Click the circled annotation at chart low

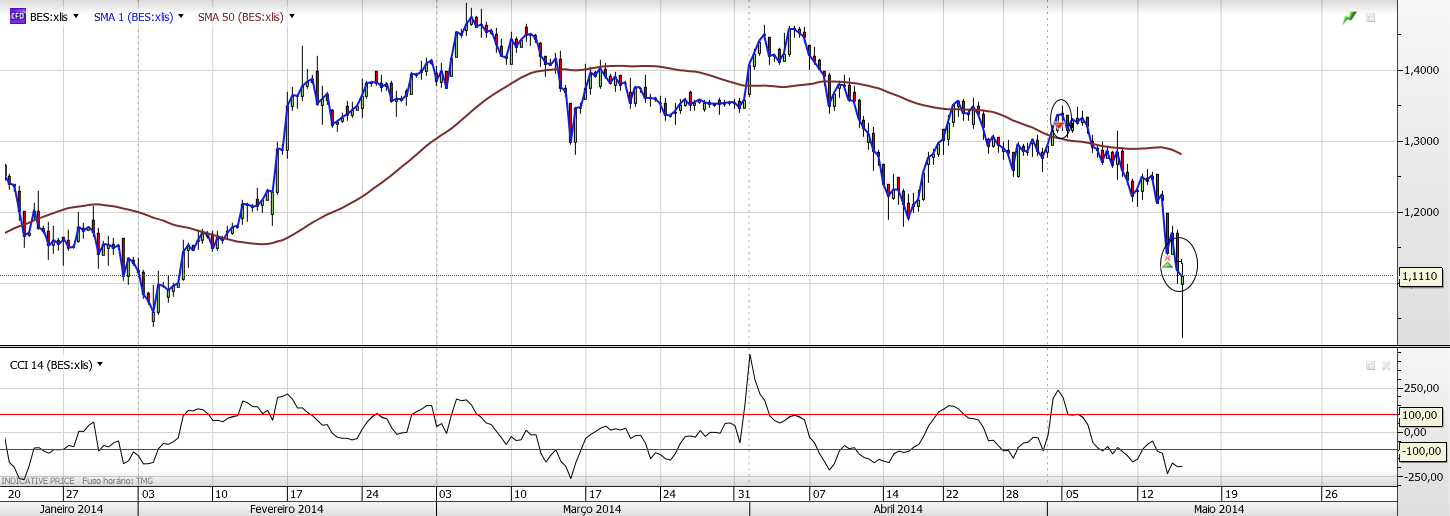[1179, 263]
